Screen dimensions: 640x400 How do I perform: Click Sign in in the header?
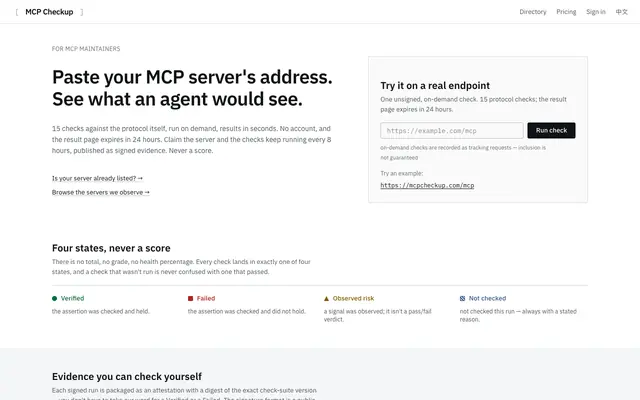[x=596, y=12]
